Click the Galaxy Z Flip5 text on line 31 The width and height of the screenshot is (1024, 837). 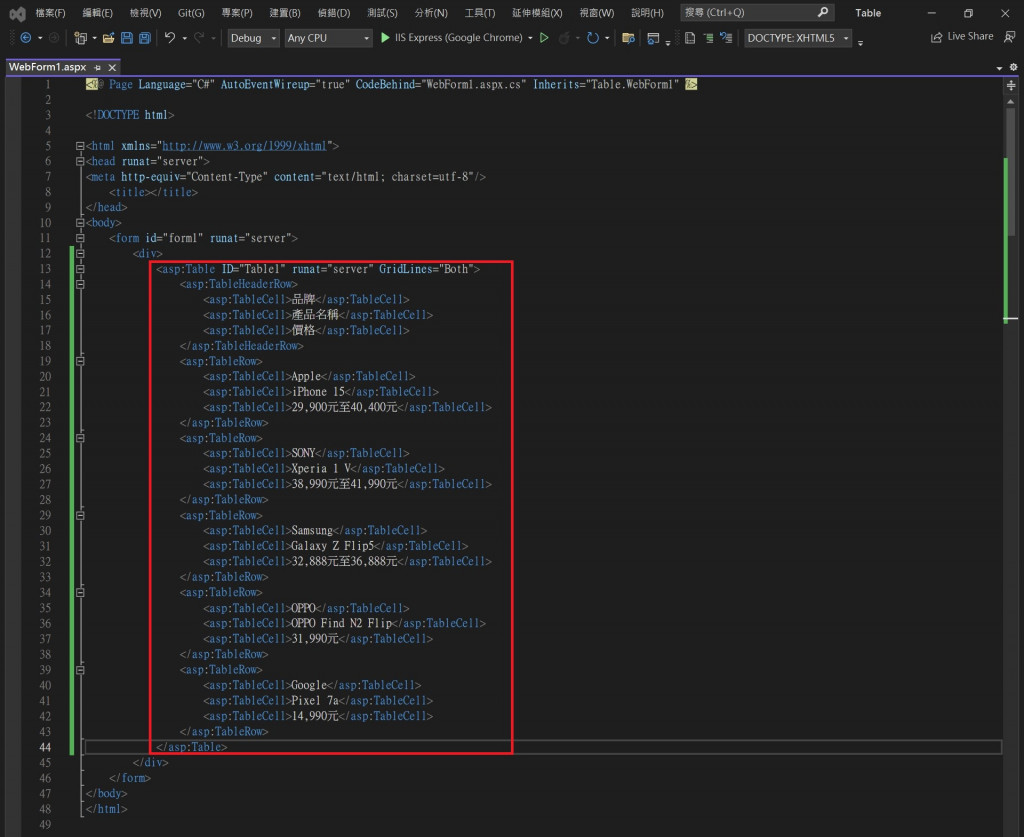(332, 546)
